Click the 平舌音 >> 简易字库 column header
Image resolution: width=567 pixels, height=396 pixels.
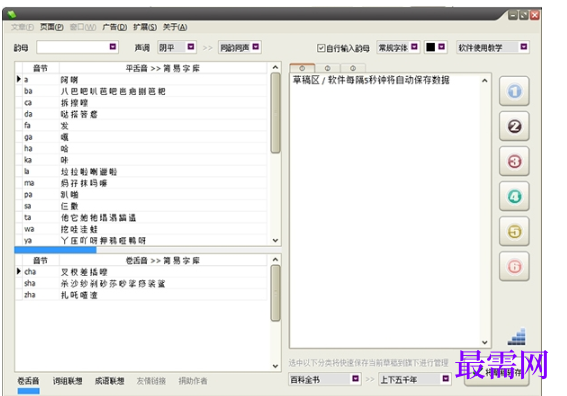(x=163, y=68)
